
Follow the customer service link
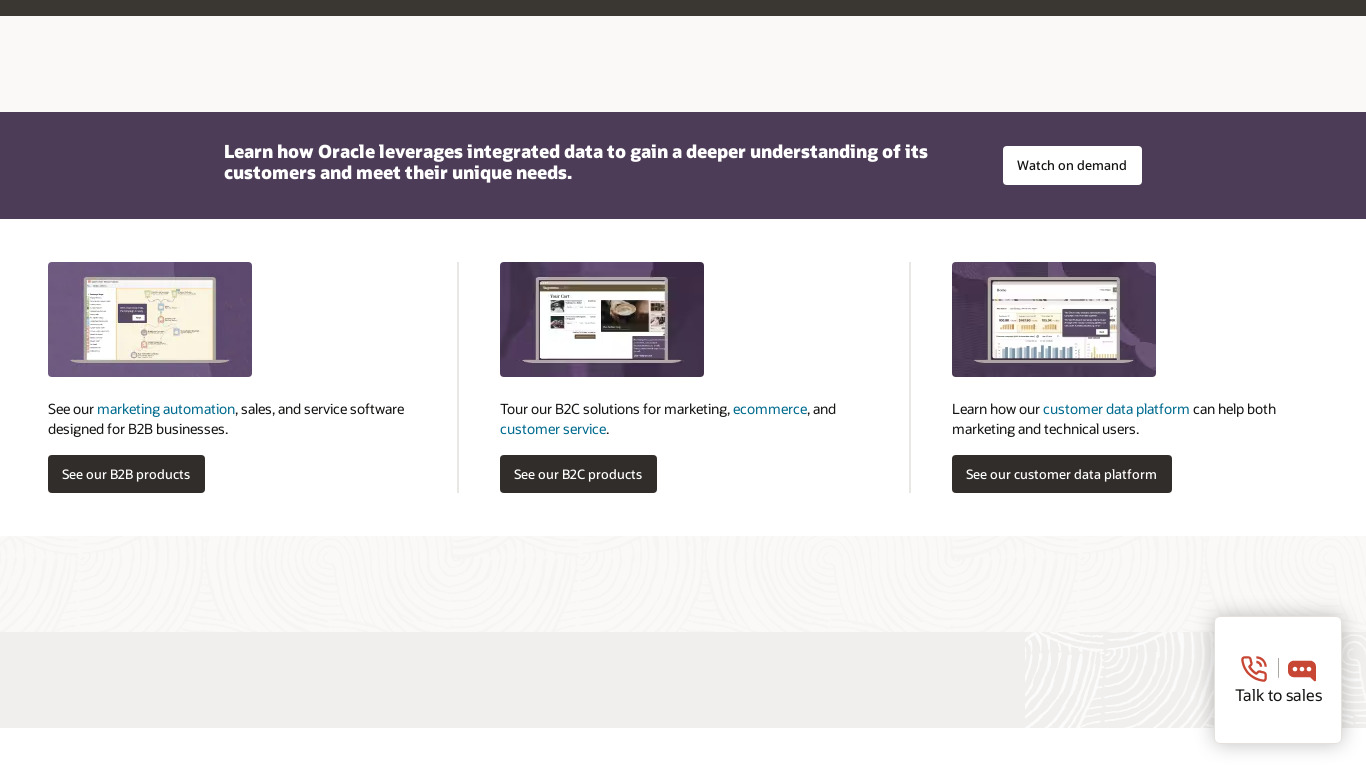(x=553, y=429)
